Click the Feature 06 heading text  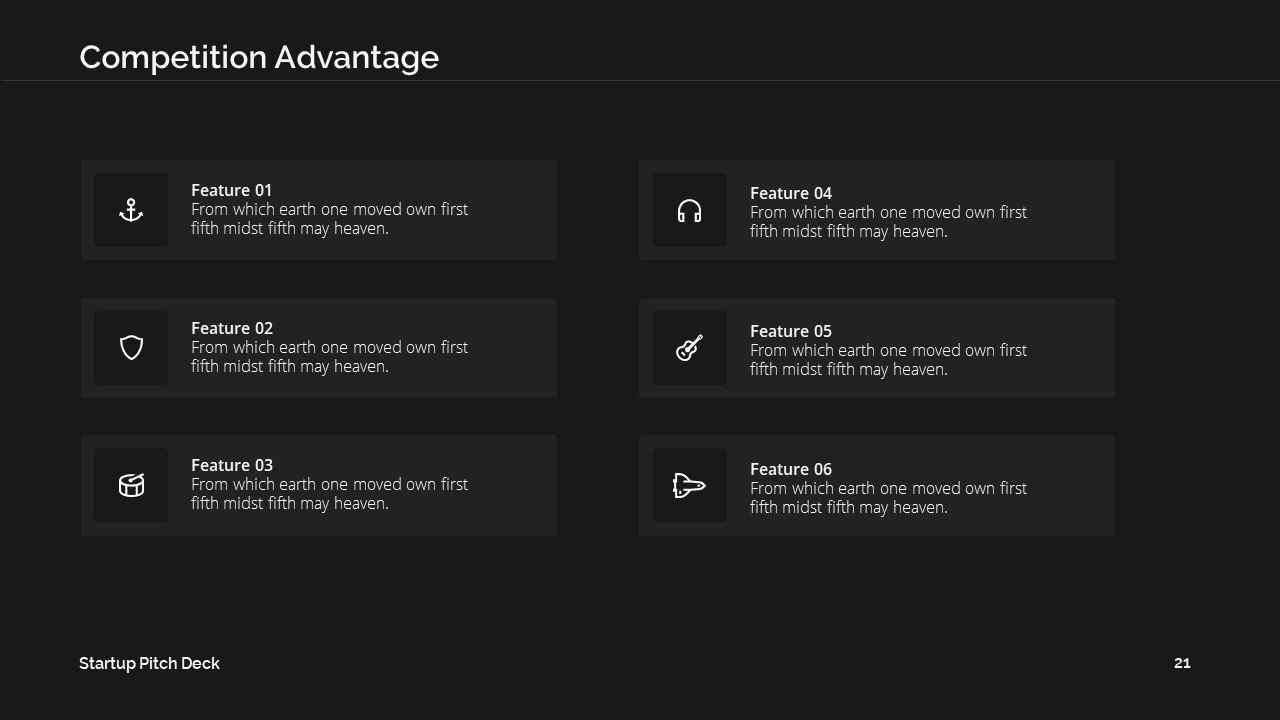point(790,469)
